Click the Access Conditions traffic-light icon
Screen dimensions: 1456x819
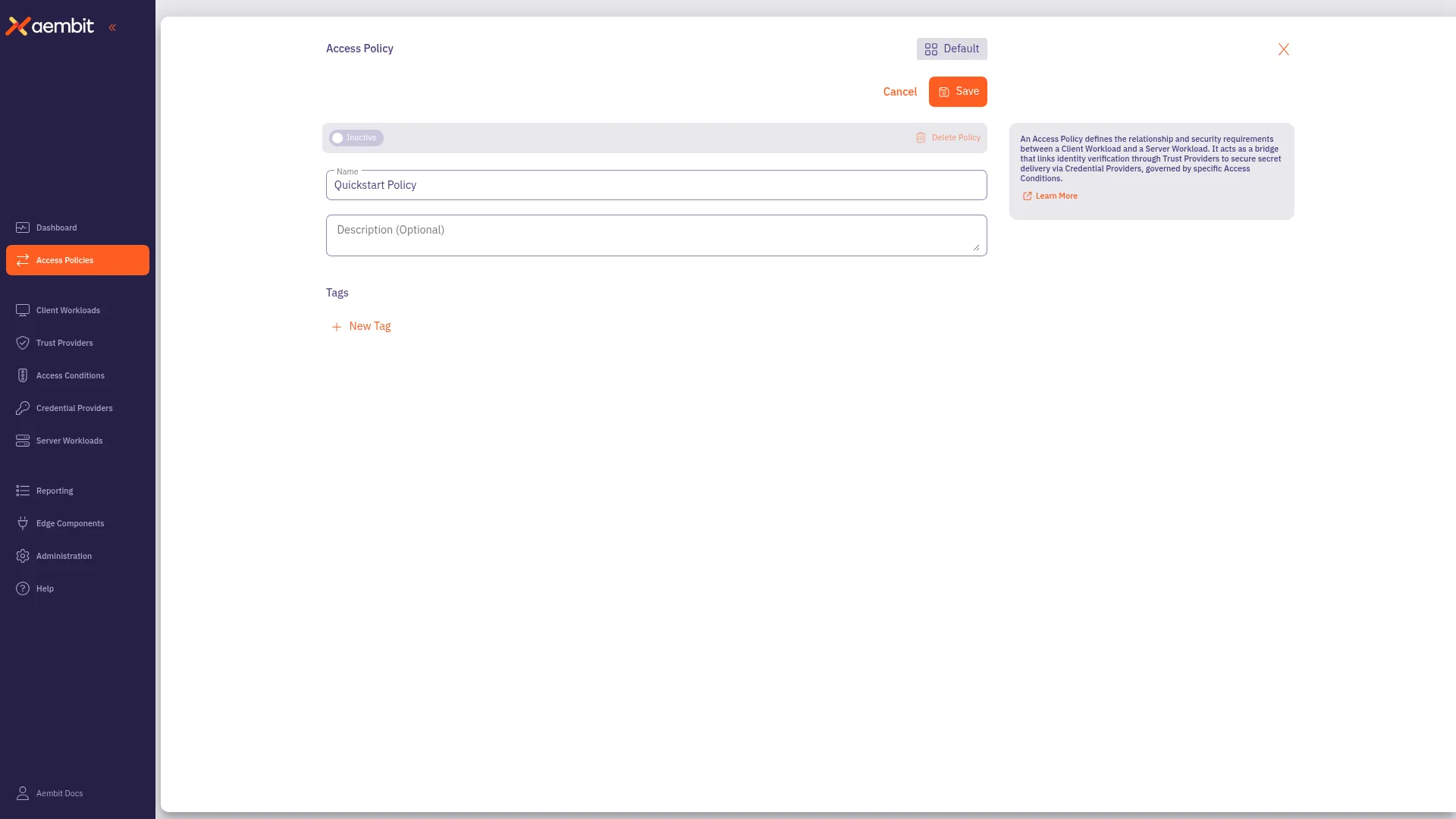pos(23,375)
